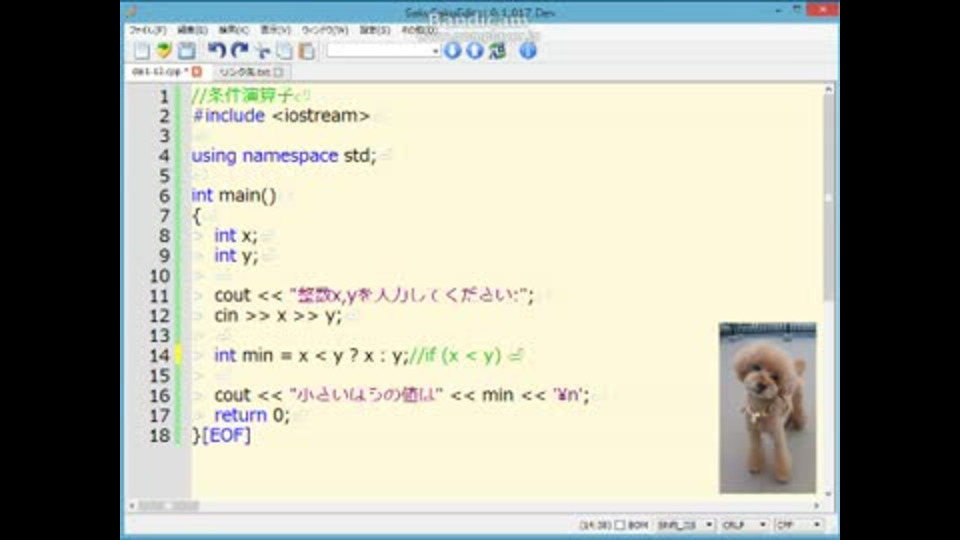Open the ウィンドウ(W) menu
Viewport: 960px width, 540px height.
[x=324, y=29]
